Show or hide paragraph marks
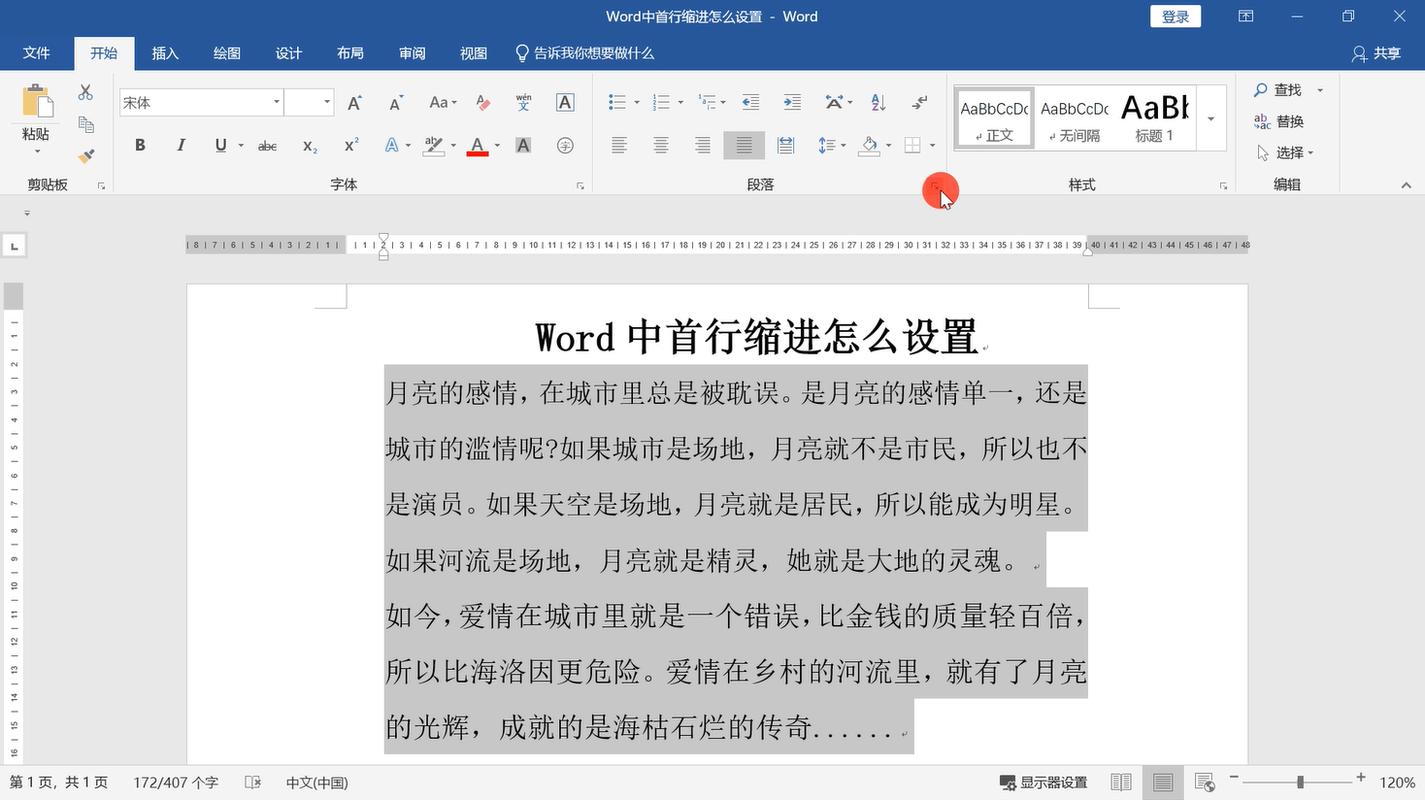The image size is (1425, 800). 920,102
